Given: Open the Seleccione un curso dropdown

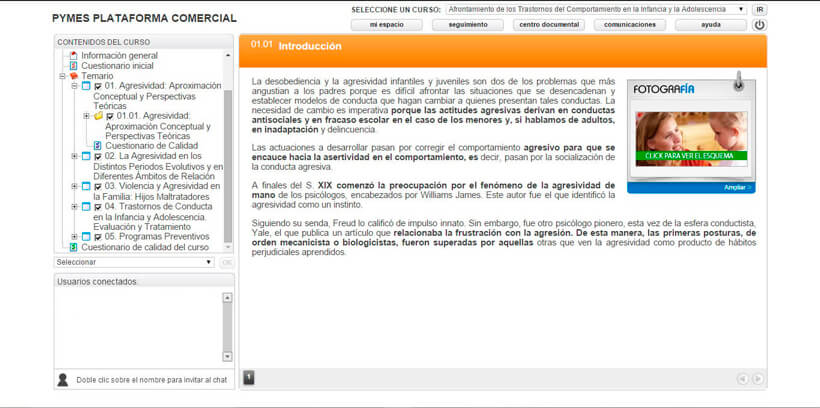Looking at the screenshot, I should click(596, 9).
